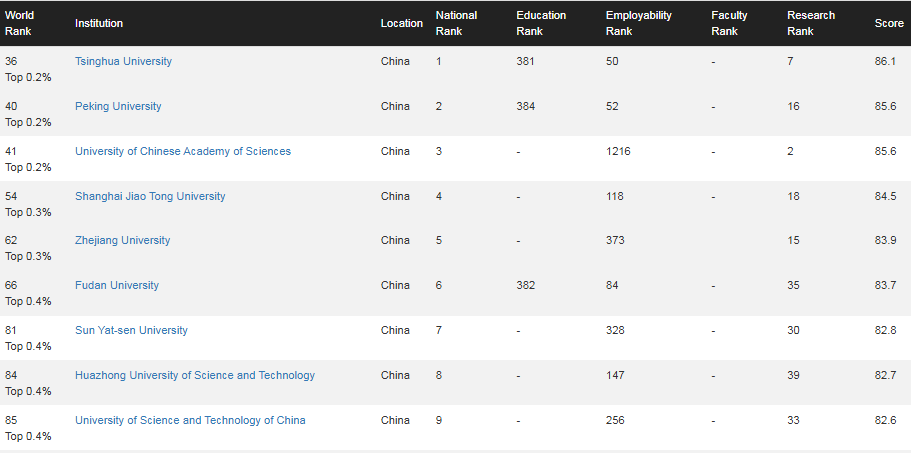Viewport: 911px width, 453px height.
Task: Open the Fudan University link
Action: tap(117, 285)
